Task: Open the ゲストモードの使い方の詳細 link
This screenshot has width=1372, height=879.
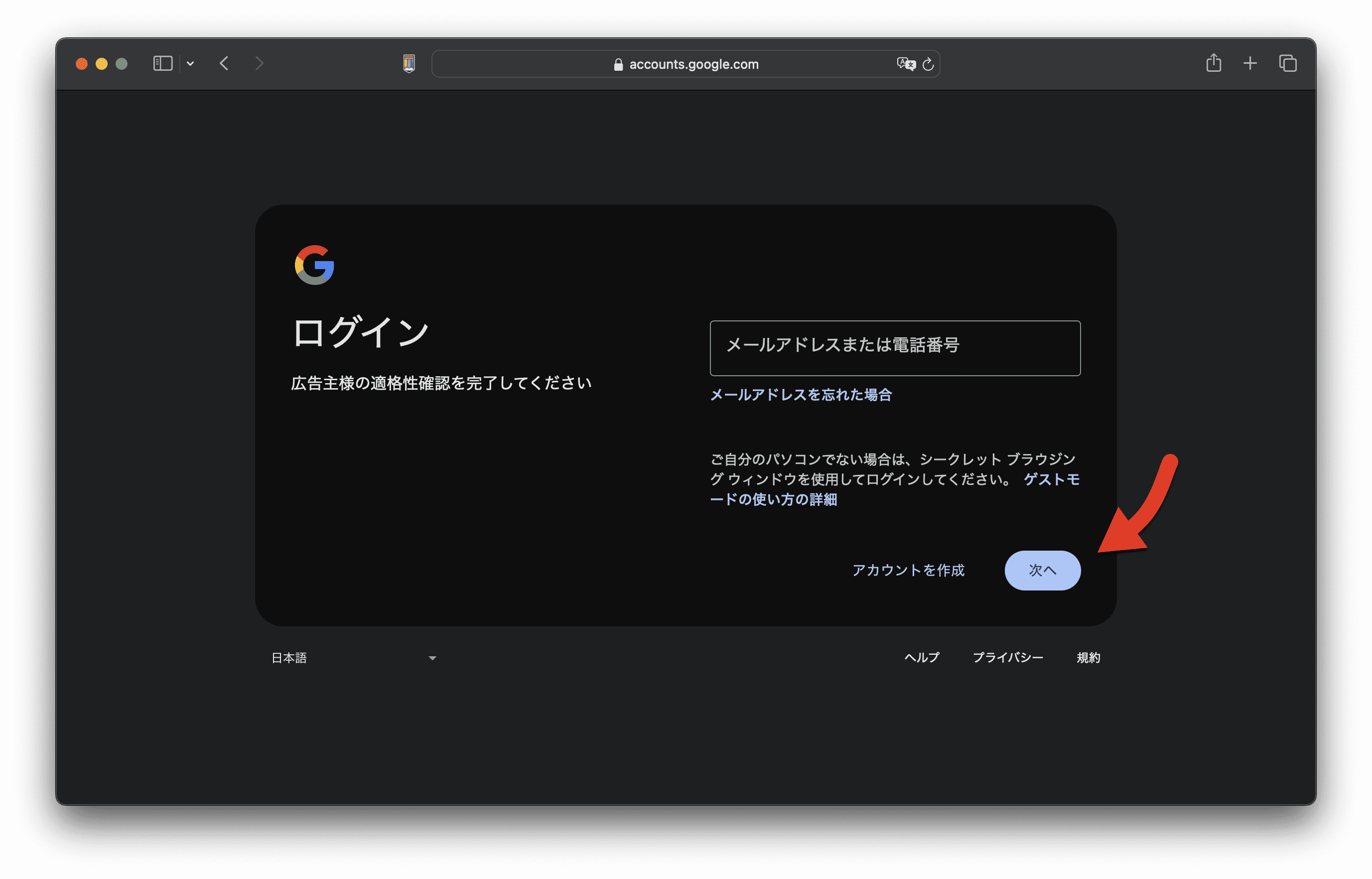Action: [773, 499]
